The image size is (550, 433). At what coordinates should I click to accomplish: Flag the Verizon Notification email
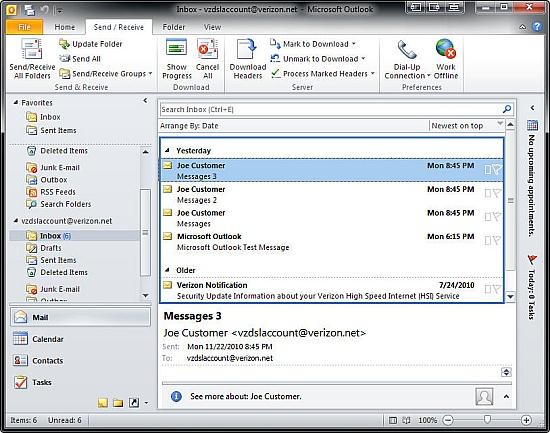(497, 289)
